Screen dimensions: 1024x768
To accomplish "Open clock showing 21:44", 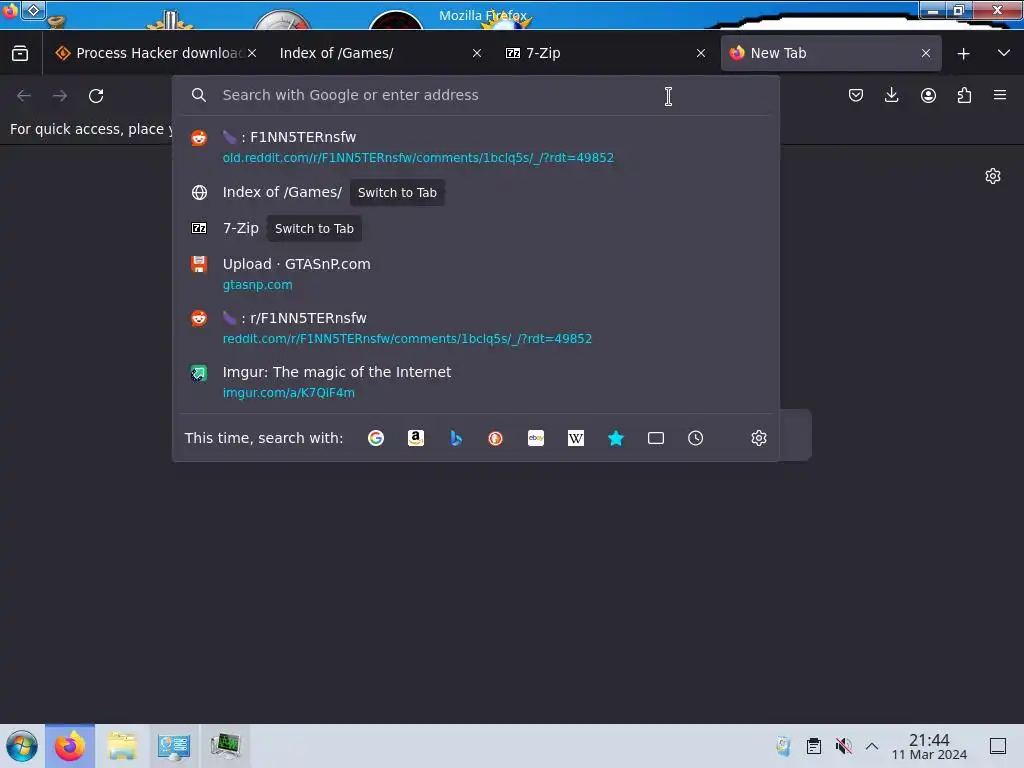I will (929, 747).
